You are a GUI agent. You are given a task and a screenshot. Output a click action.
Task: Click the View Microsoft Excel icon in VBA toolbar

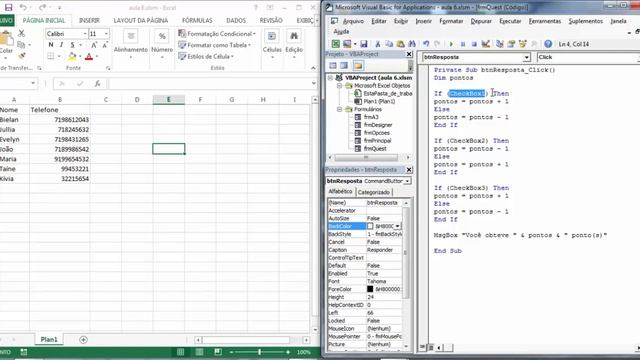click(x=336, y=44)
